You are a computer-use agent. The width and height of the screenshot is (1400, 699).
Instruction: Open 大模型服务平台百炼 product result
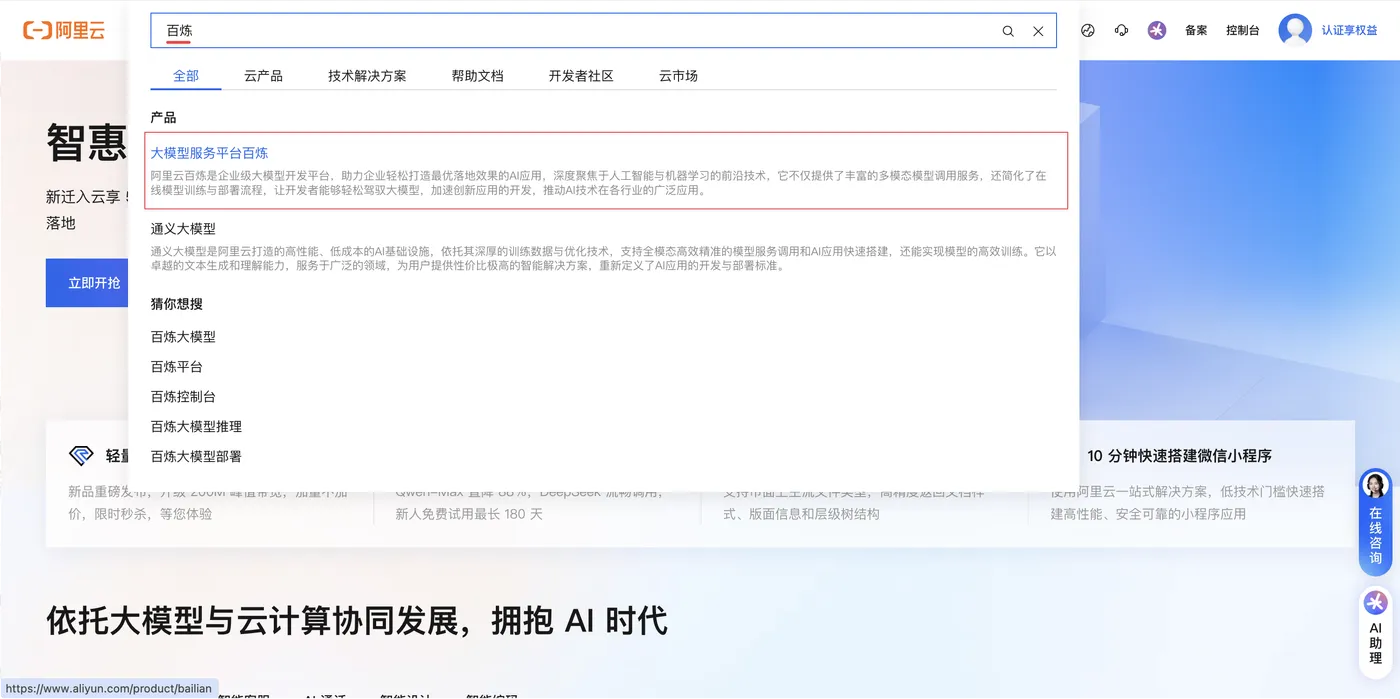pyautogui.click(x=606, y=170)
